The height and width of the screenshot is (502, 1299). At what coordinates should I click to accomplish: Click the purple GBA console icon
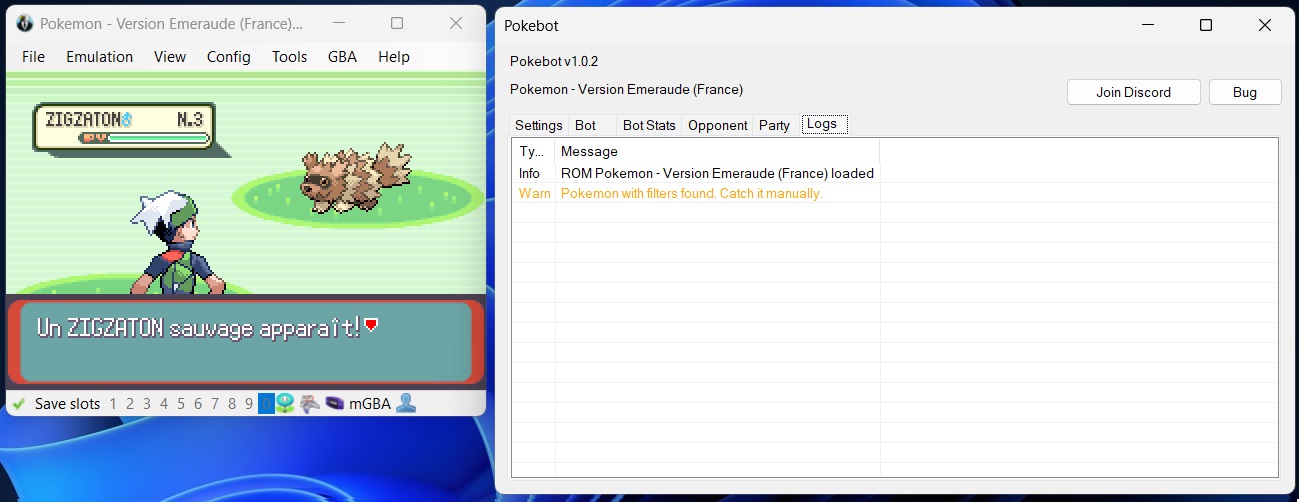335,403
